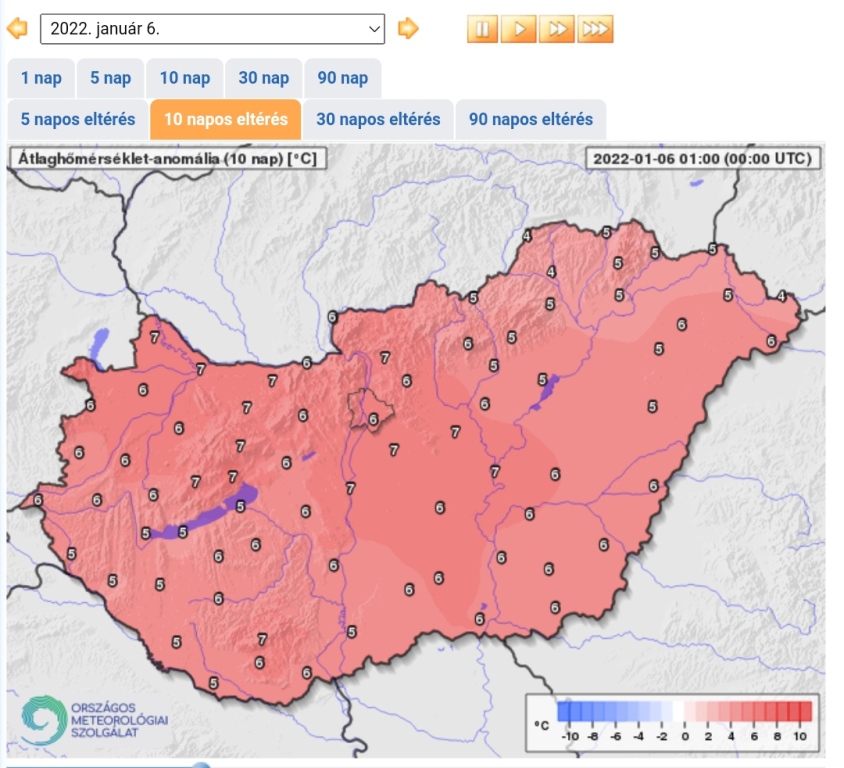This screenshot has height=768, width=844.
Task: Click the next date right arrow
Action: tap(408, 29)
